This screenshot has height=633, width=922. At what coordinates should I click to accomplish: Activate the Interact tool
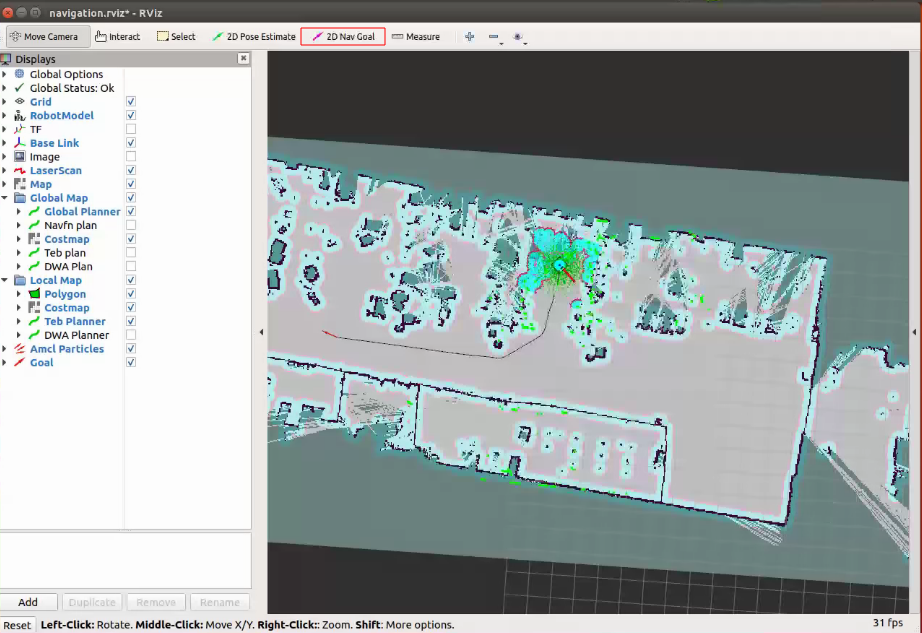118,36
